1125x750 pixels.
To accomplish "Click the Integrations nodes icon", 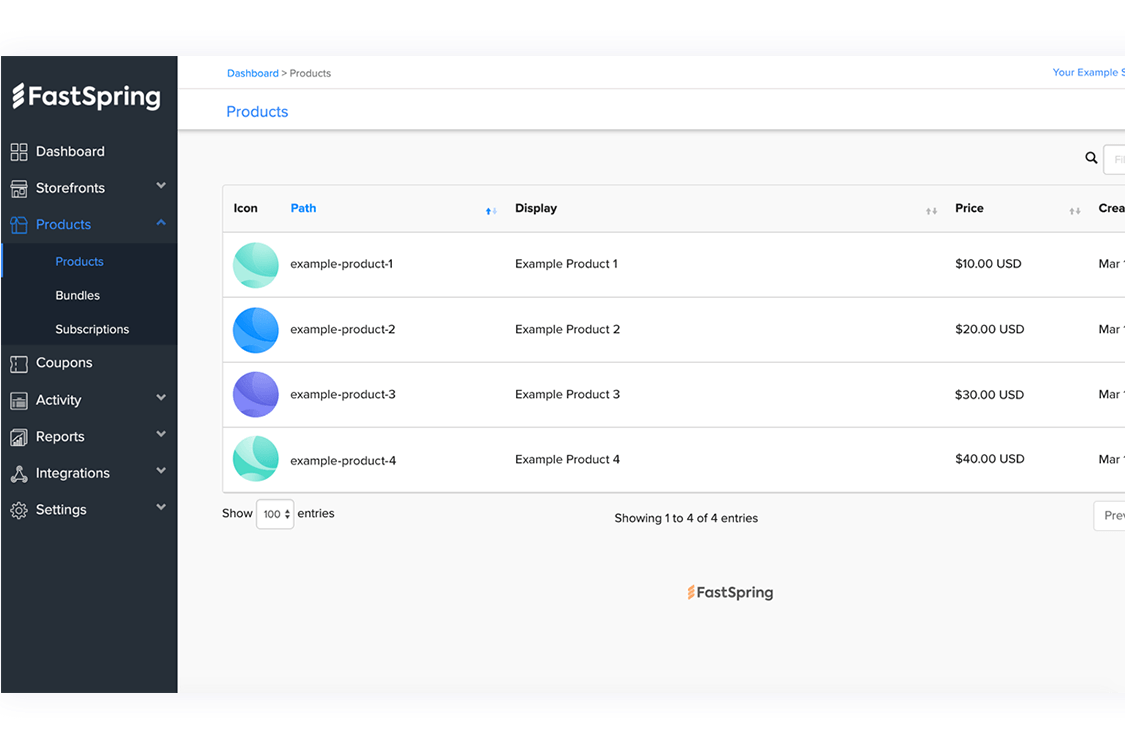I will click(x=19, y=474).
